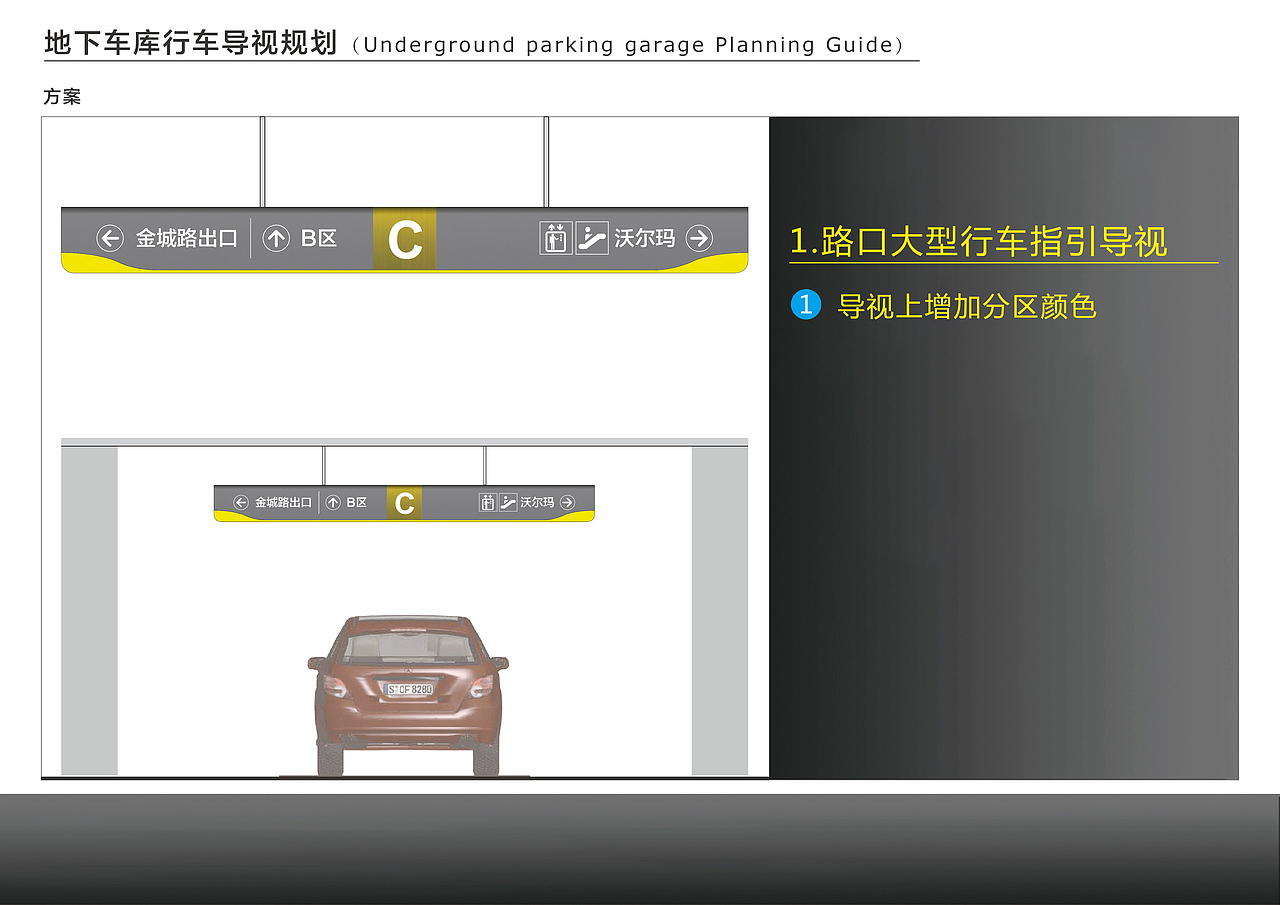
Task: Click the blue circled number 1 marker
Action: pyautogui.click(x=805, y=305)
